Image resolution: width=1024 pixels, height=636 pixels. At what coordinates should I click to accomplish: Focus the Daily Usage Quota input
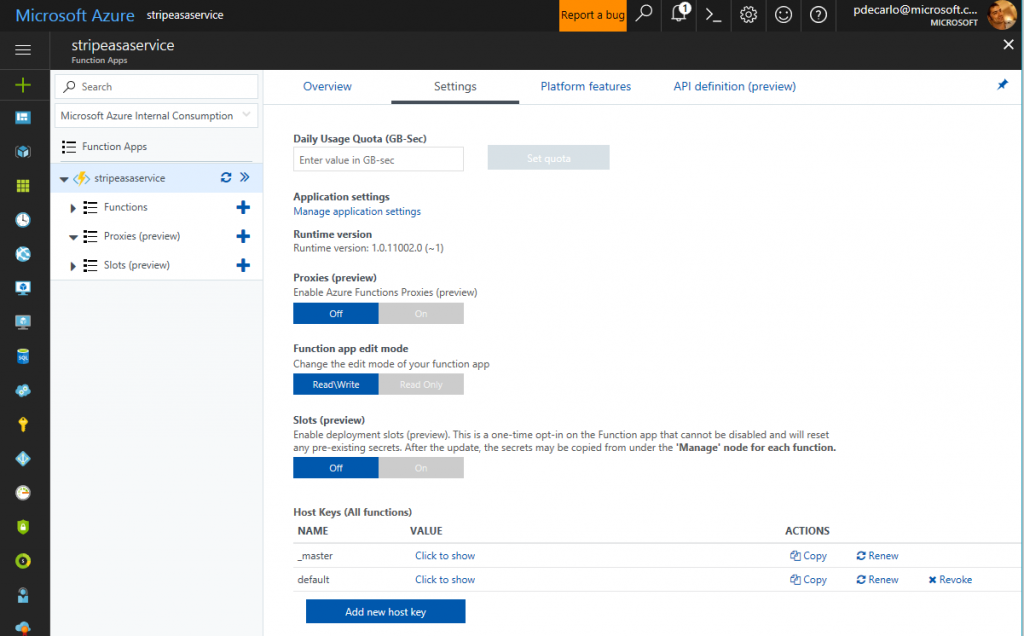click(378, 159)
